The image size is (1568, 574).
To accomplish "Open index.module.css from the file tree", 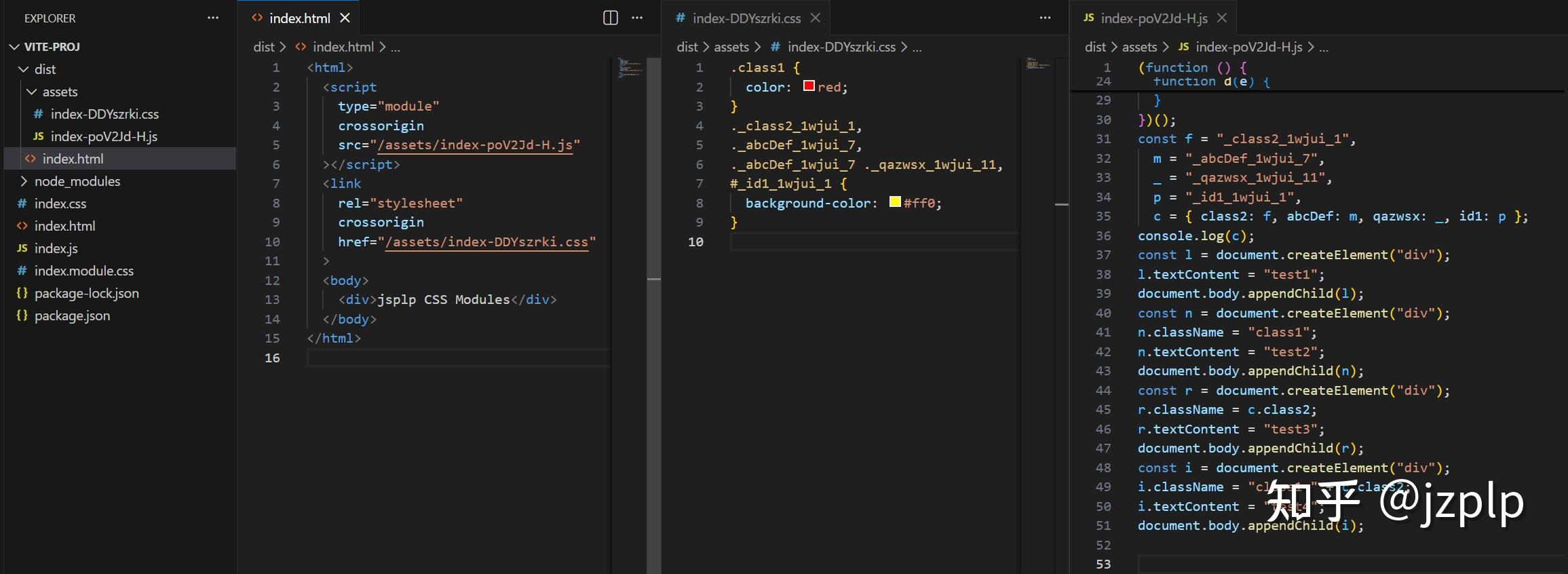I will tap(84, 271).
